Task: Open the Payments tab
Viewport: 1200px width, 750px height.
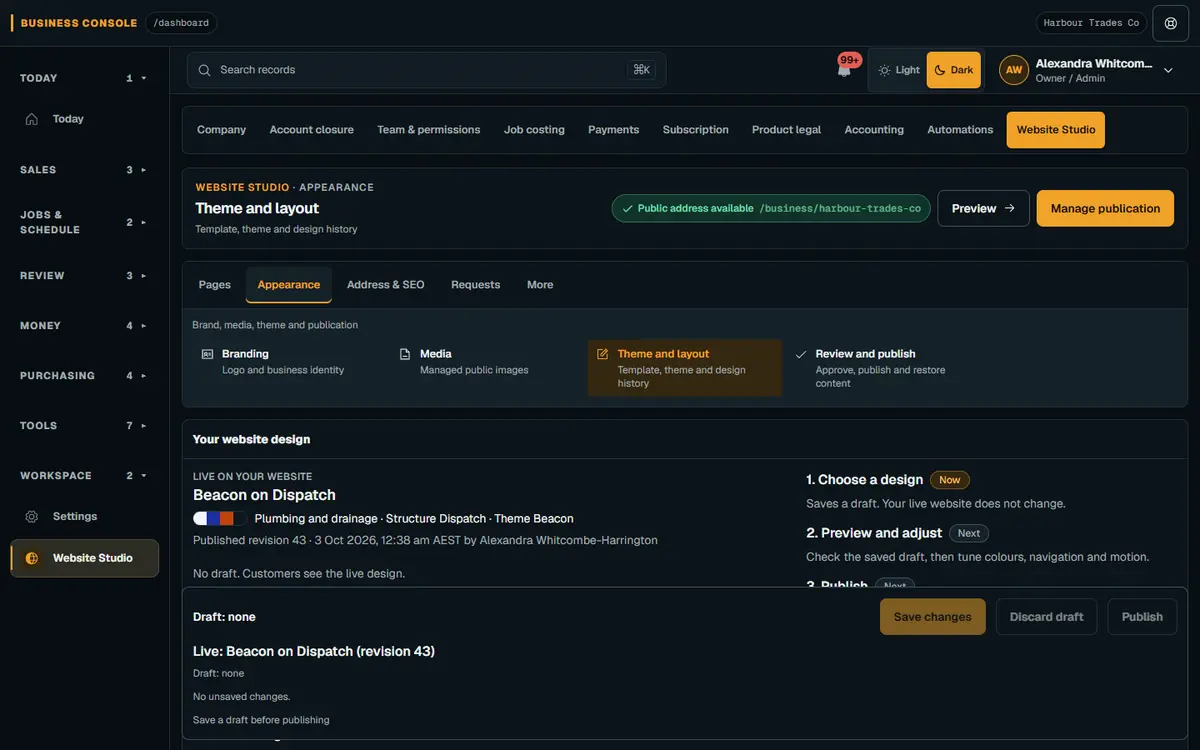Action: click(614, 130)
